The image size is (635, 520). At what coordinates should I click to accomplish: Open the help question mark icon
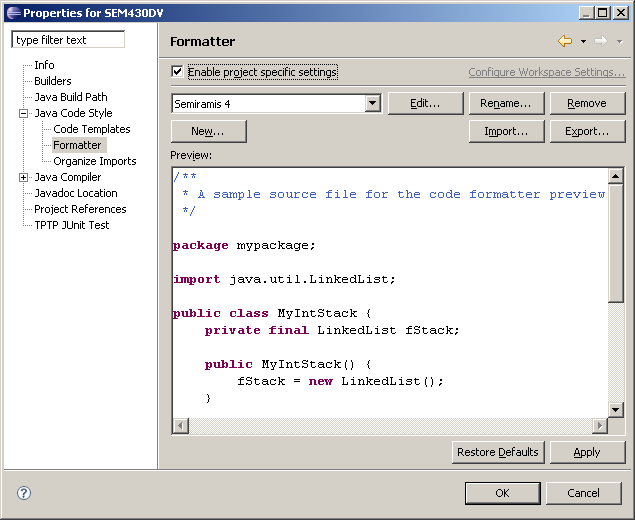[x=24, y=493]
